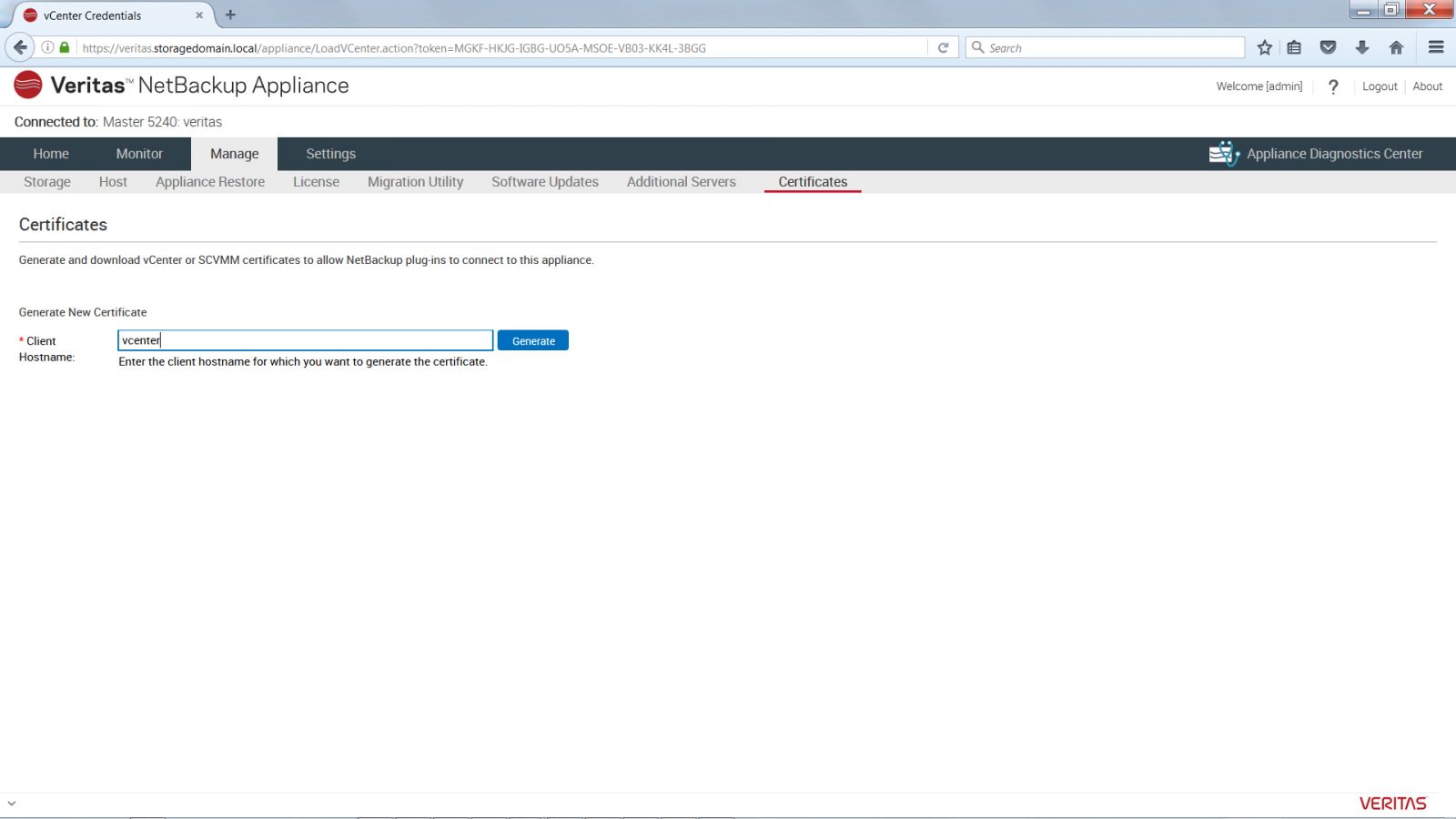1456x819 pixels.
Task: Go back using the browser back arrow
Action: 20,47
